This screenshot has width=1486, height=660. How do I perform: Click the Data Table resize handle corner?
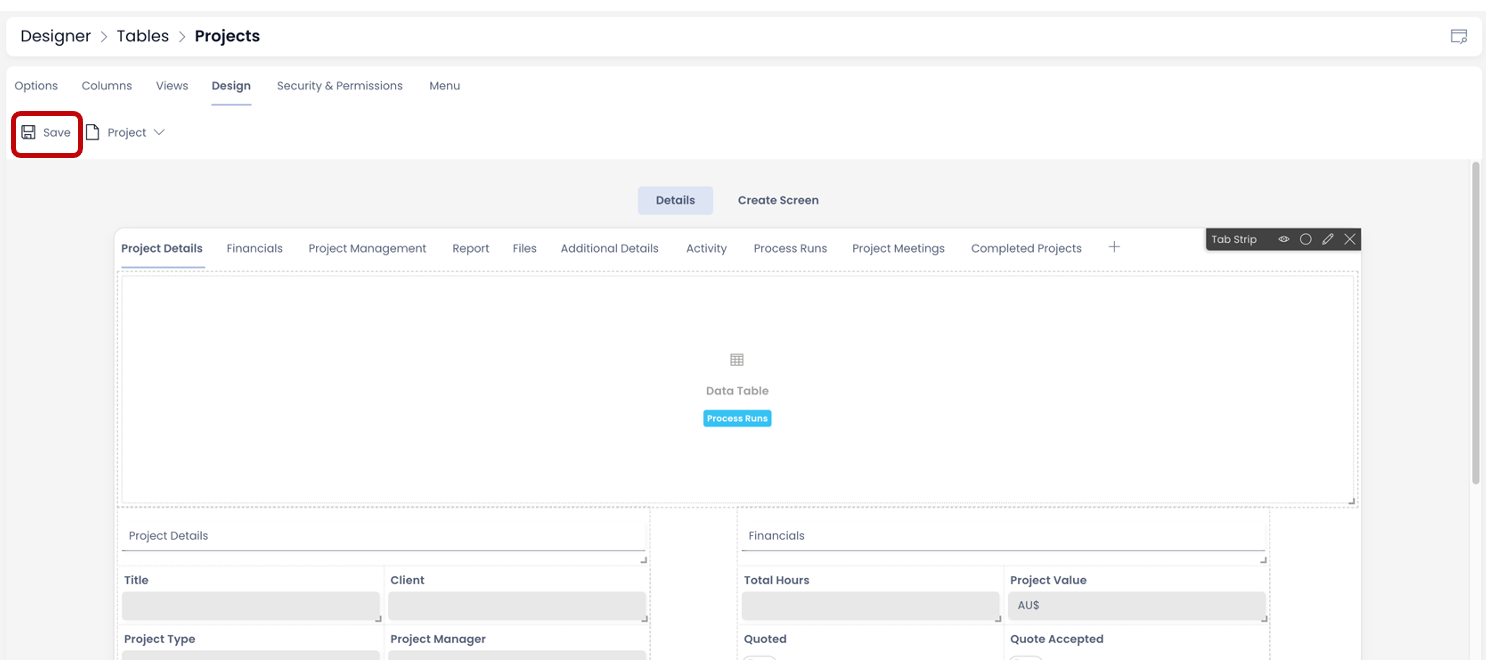point(1352,501)
